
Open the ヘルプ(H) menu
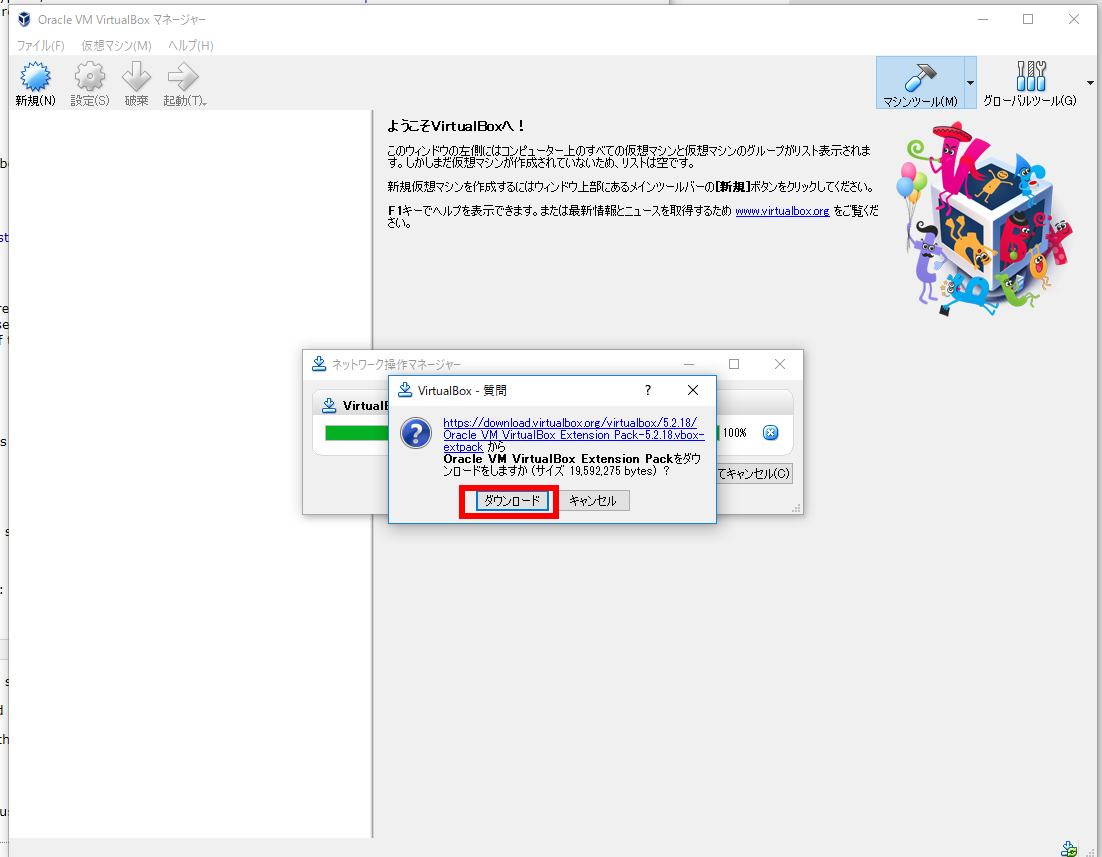pyautogui.click(x=190, y=46)
